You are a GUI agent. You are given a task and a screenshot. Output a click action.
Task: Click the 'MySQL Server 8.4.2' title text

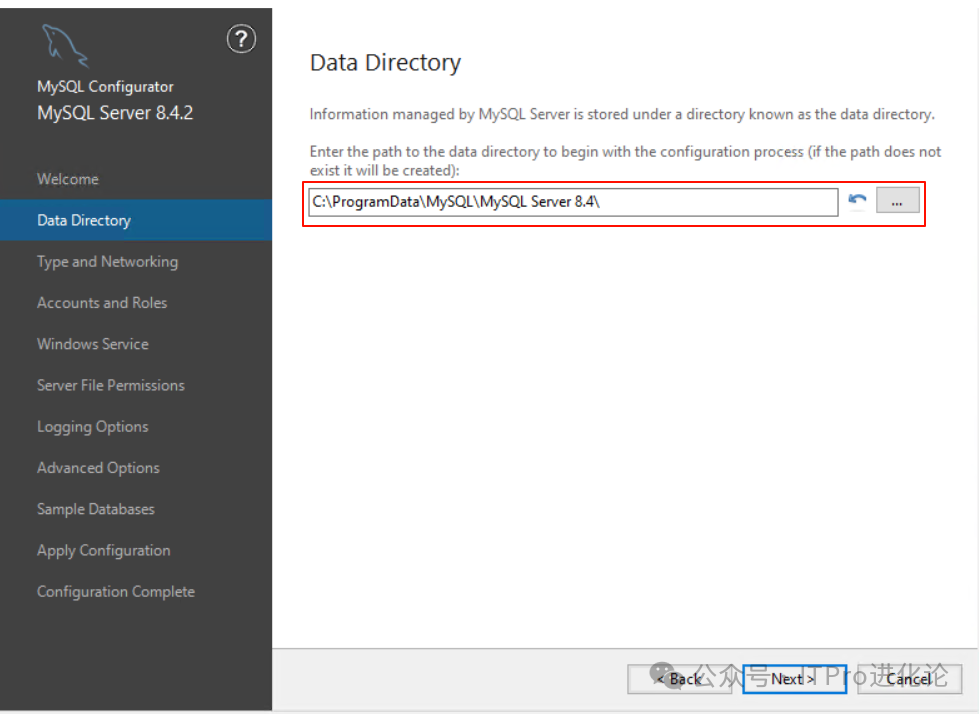[x=115, y=113]
